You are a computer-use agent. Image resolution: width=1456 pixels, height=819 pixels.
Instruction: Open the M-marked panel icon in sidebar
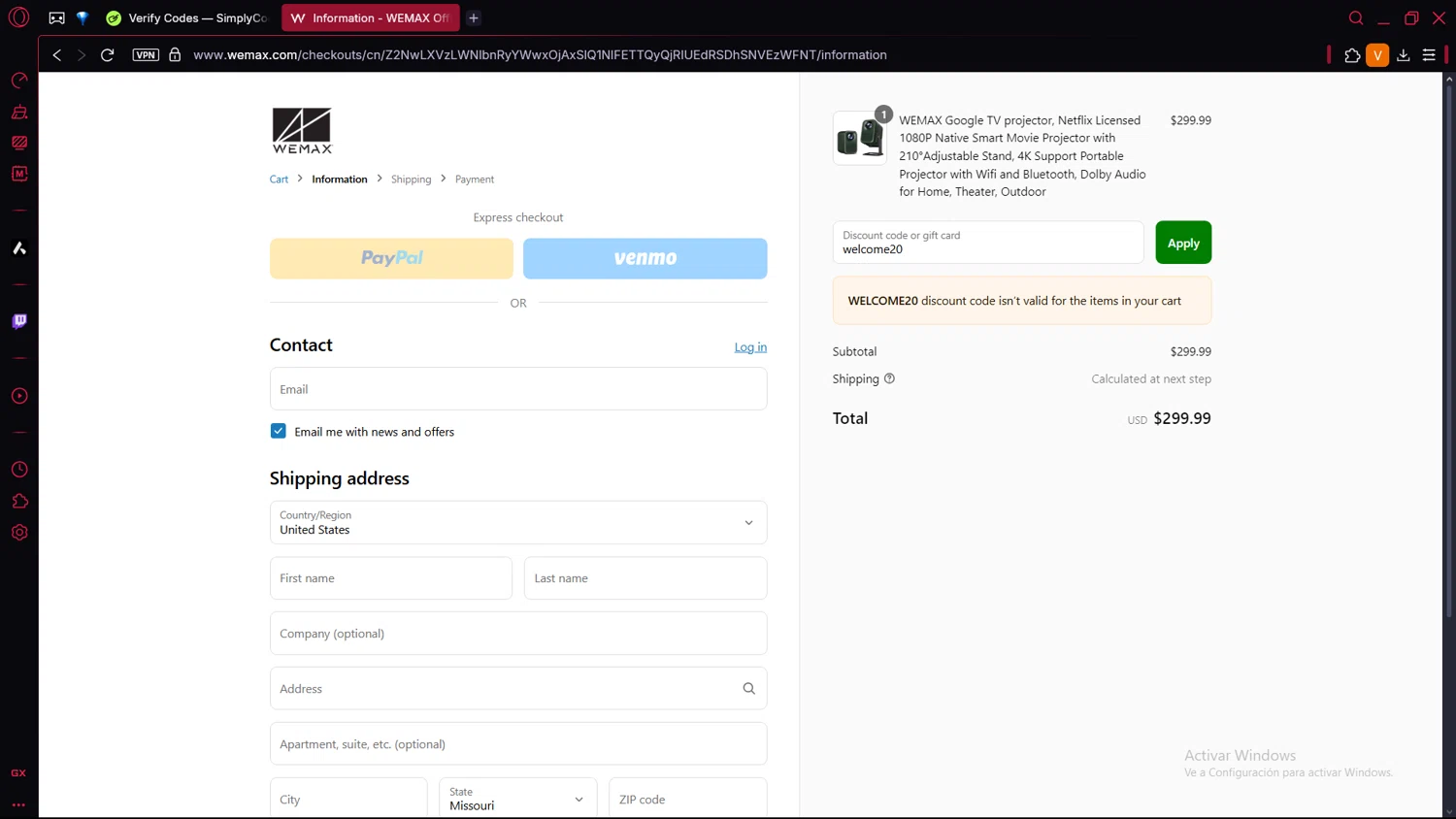click(x=19, y=174)
